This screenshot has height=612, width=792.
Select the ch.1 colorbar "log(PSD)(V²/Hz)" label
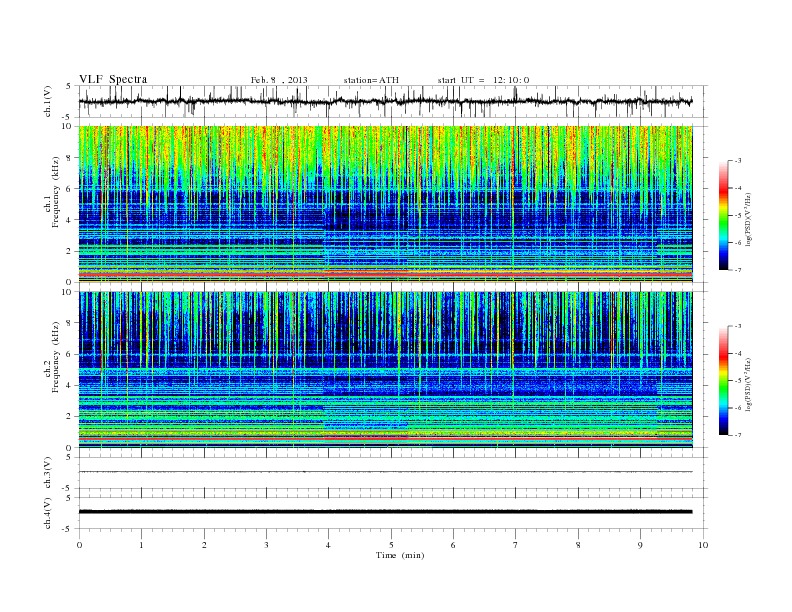[748, 219]
